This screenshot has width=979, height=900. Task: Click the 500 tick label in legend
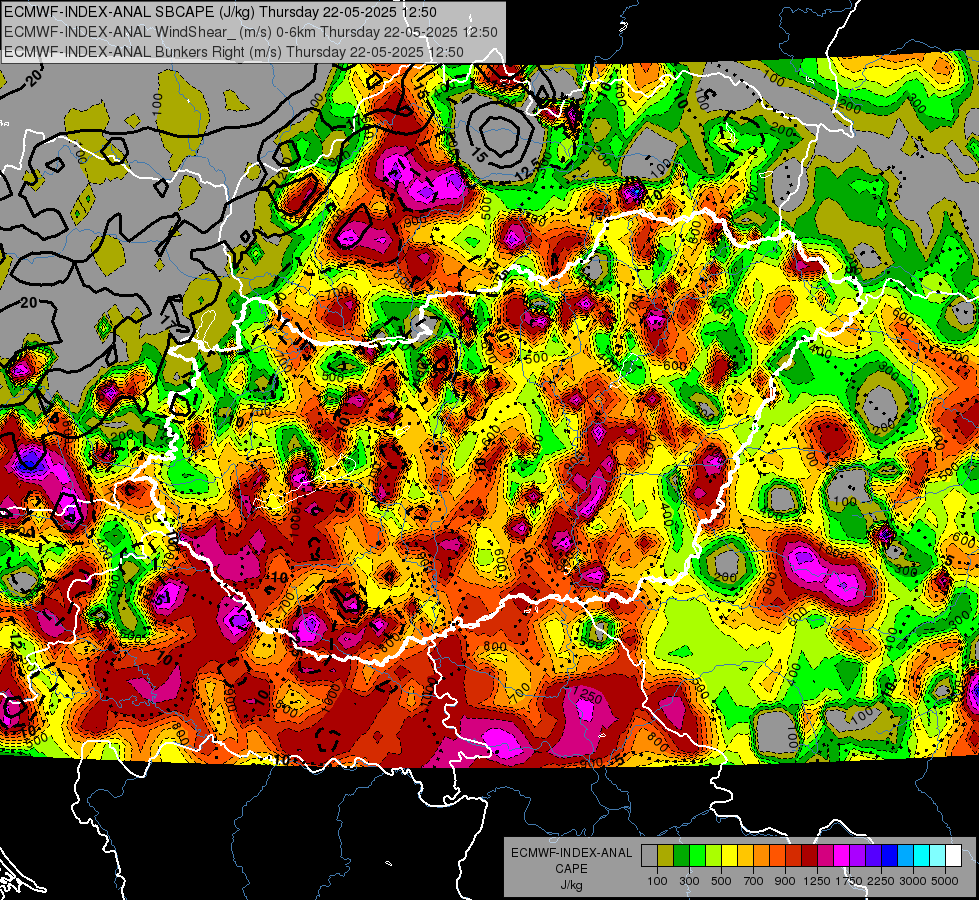point(721,881)
